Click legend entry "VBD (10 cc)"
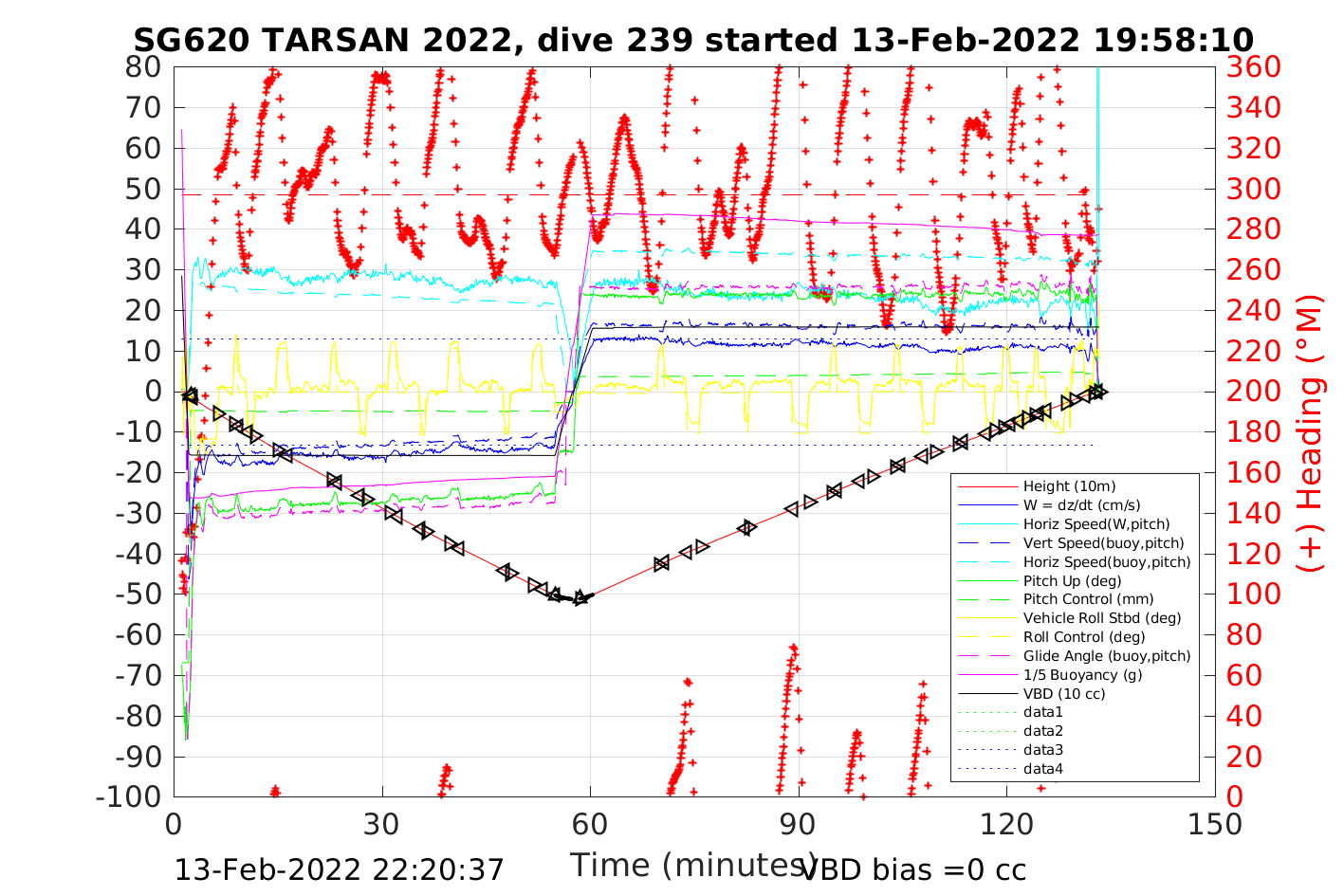Image resolution: width=1344 pixels, height=896 pixels. pos(1064,694)
